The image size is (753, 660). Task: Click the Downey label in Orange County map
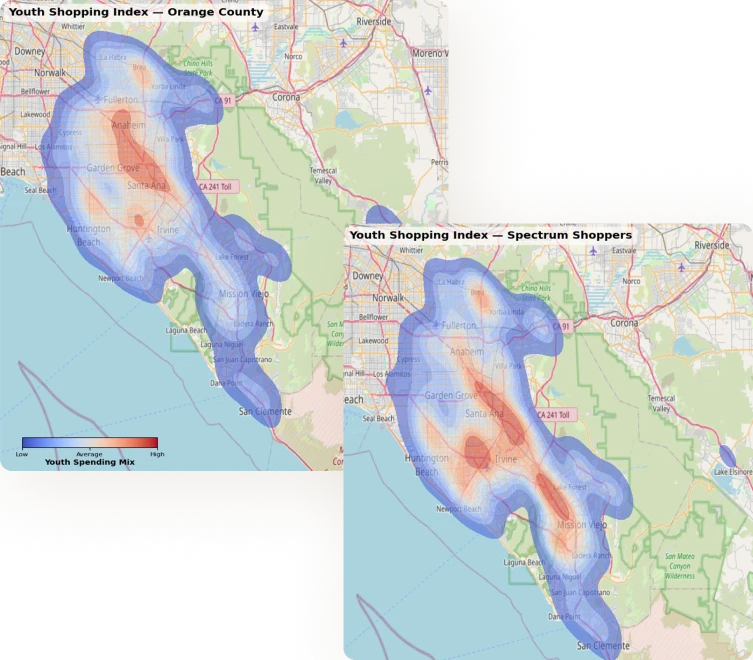click(29, 51)
